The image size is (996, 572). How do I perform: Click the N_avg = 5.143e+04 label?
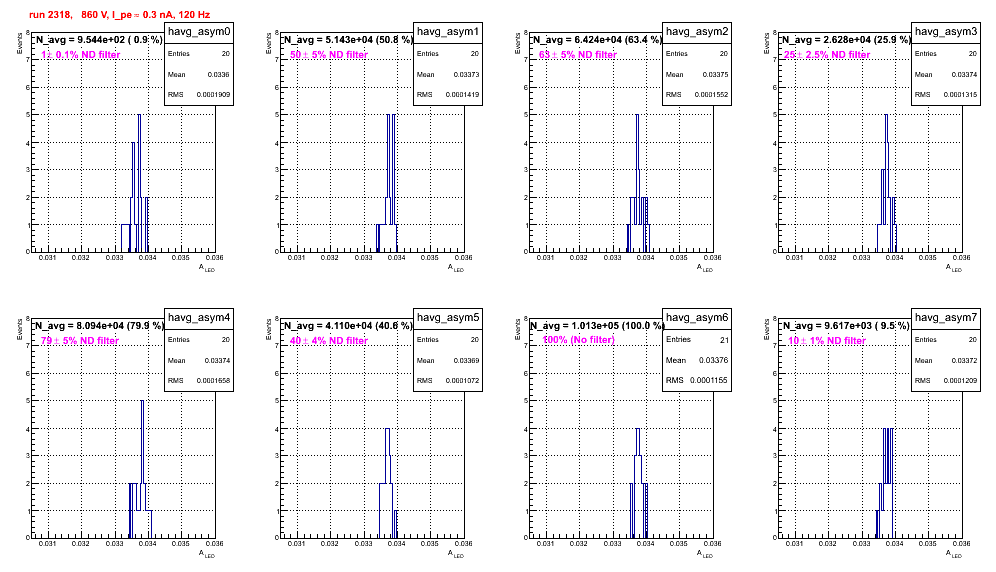347,39
